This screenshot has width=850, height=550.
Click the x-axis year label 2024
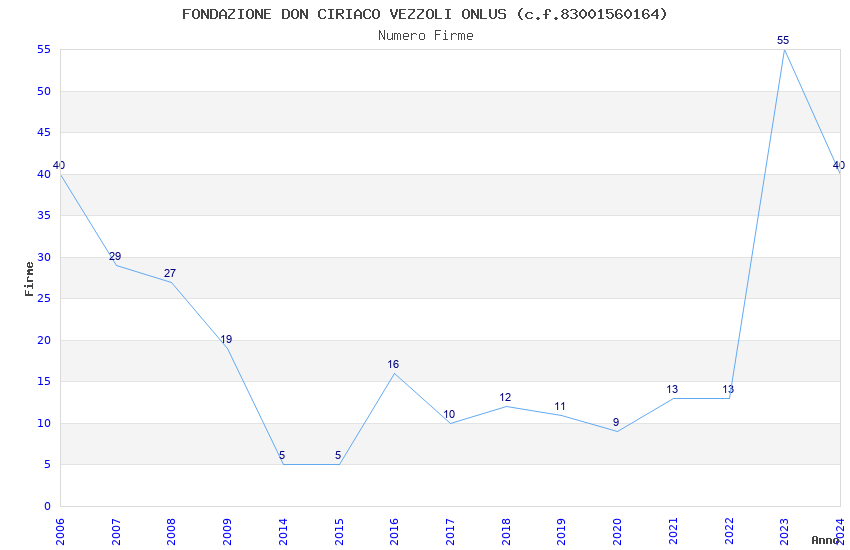coord(840,531)
